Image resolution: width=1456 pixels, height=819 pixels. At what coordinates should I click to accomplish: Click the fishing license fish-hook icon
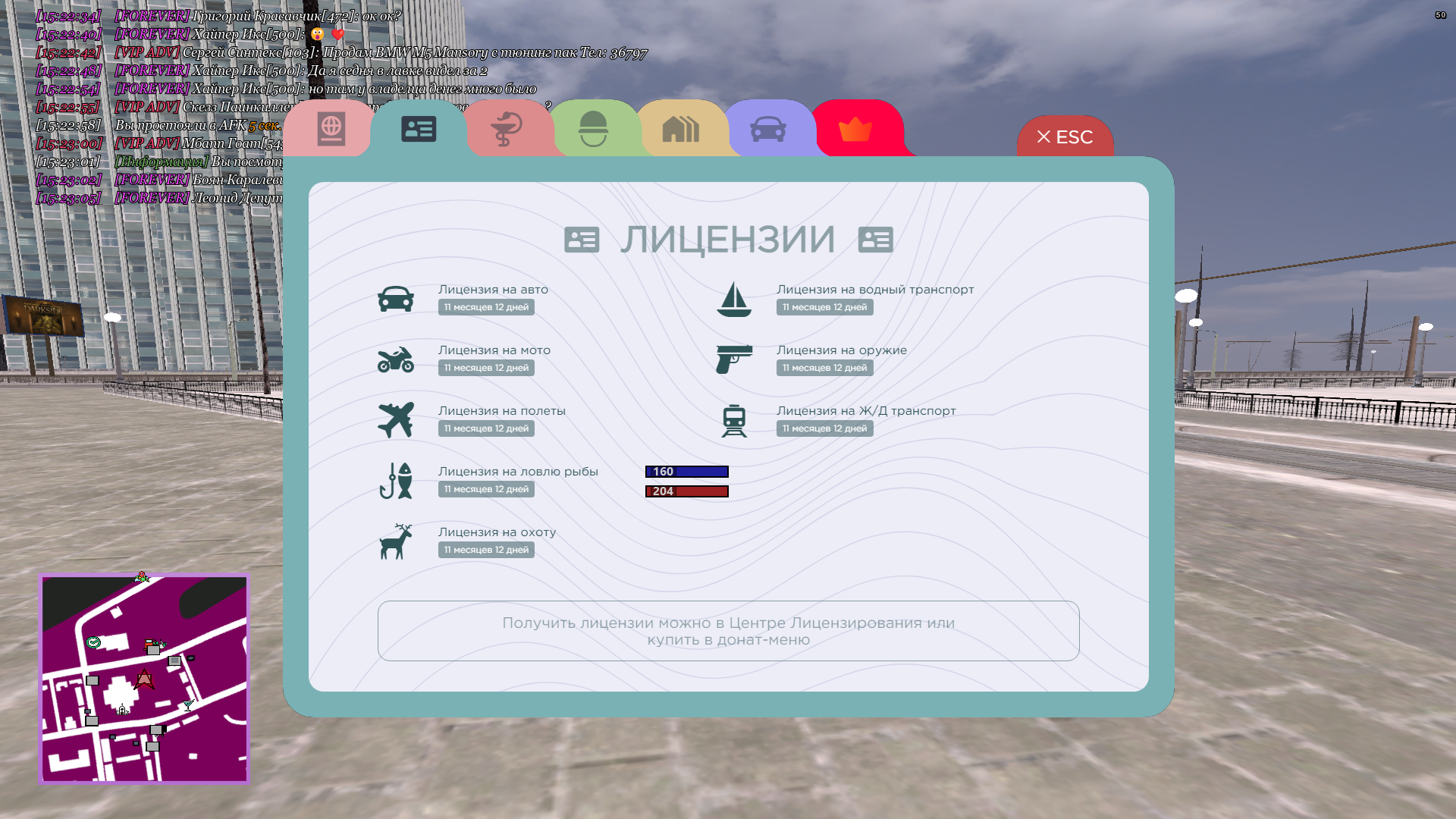tap(396, 481)
